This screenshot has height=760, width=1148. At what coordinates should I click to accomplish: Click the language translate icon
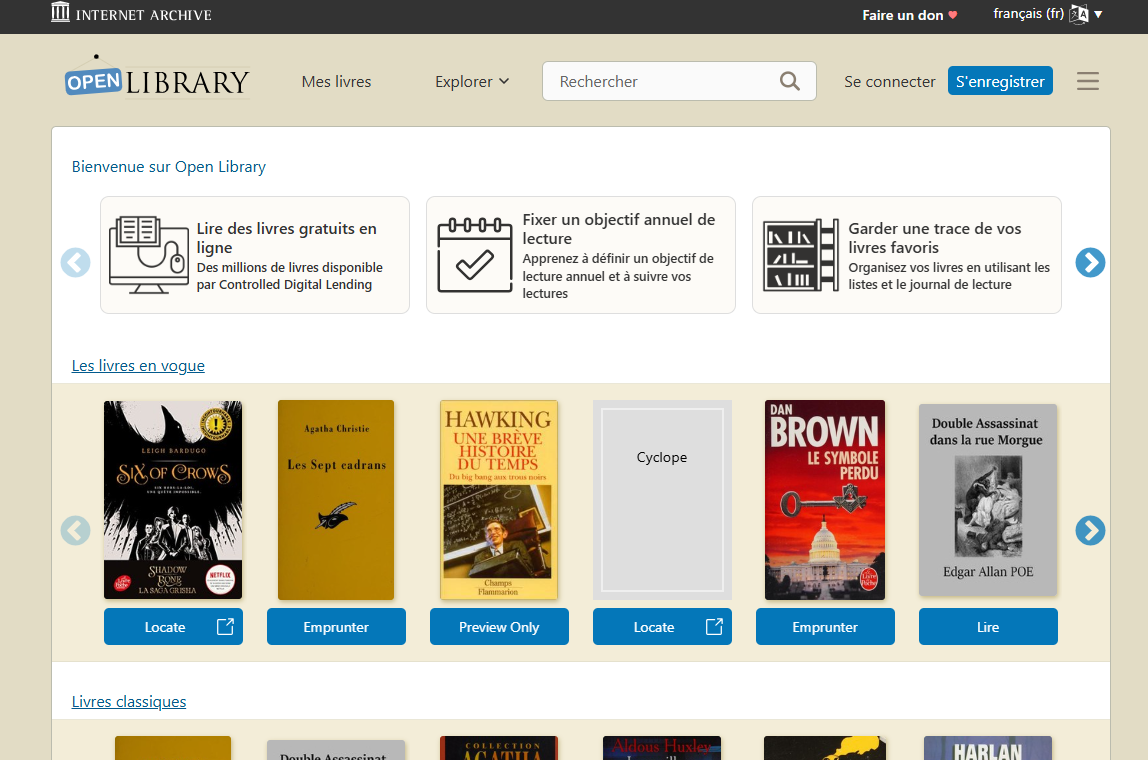click(1078, 15)
